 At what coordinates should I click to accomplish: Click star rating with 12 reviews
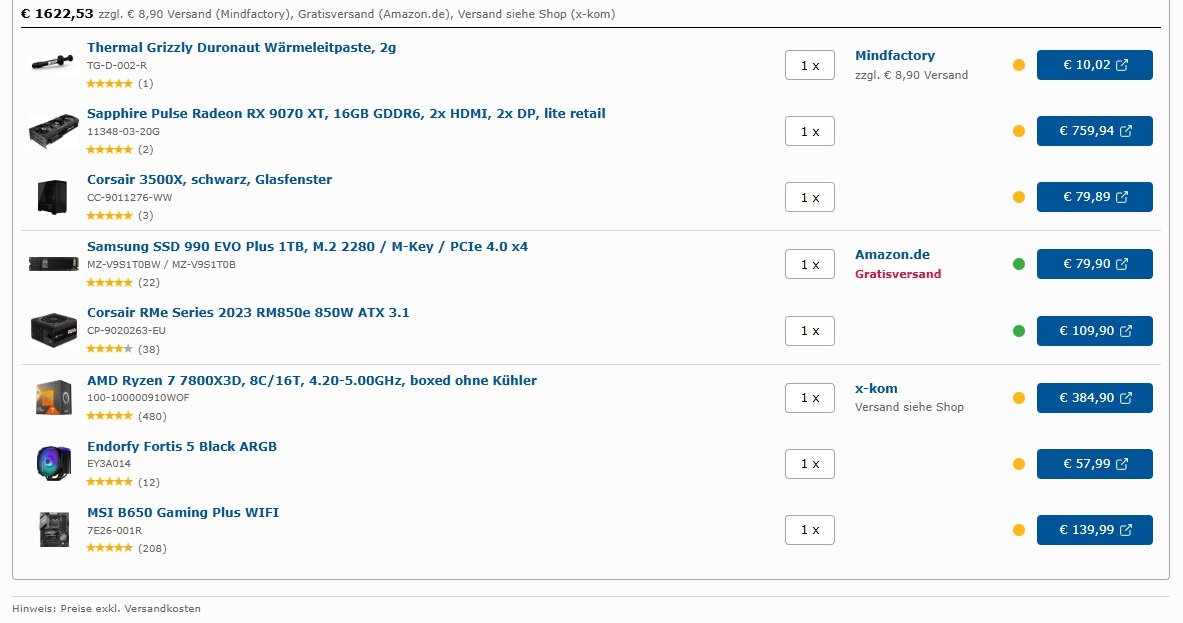point(109,482)
